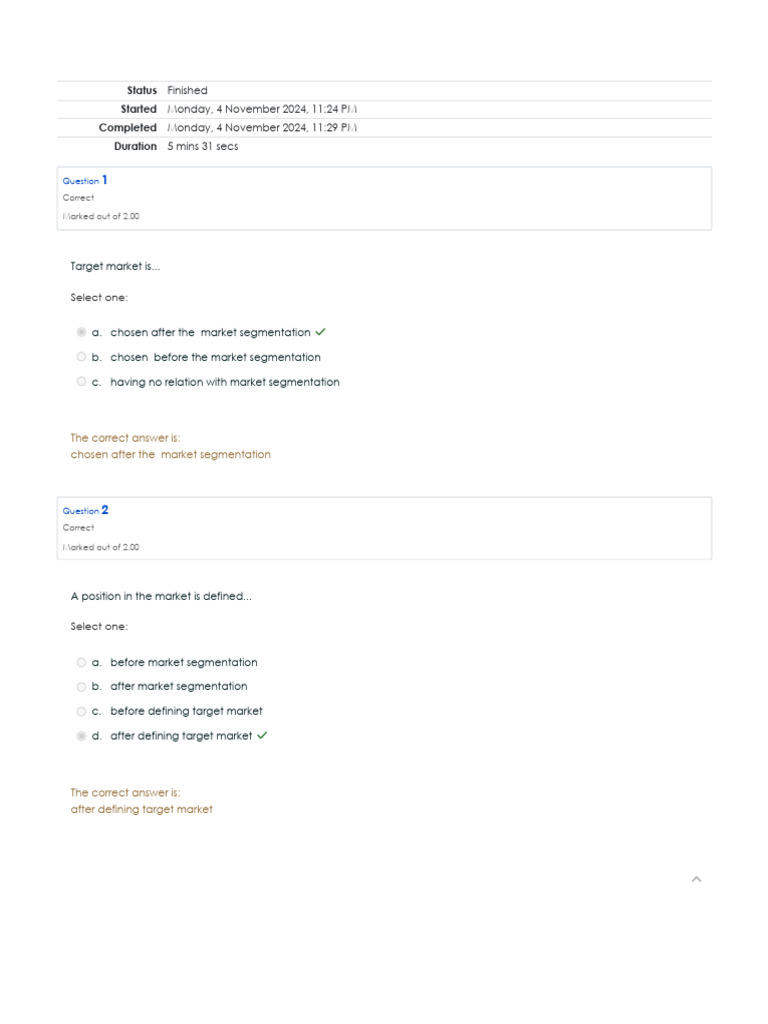The width and height of the screenshot is (768, 1024).
Task: Click the Completed date and time value
Action: [x=262, y=128]
